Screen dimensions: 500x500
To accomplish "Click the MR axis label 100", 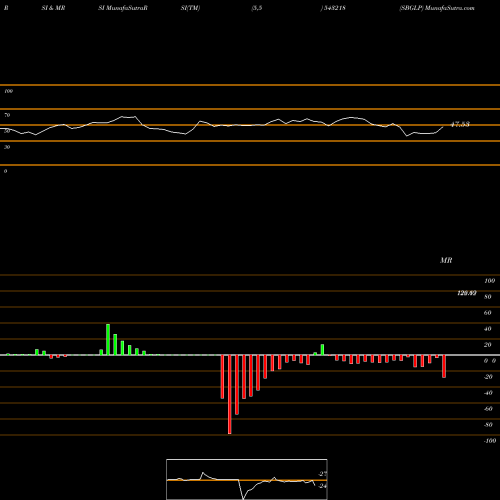I will pos(489,281).
